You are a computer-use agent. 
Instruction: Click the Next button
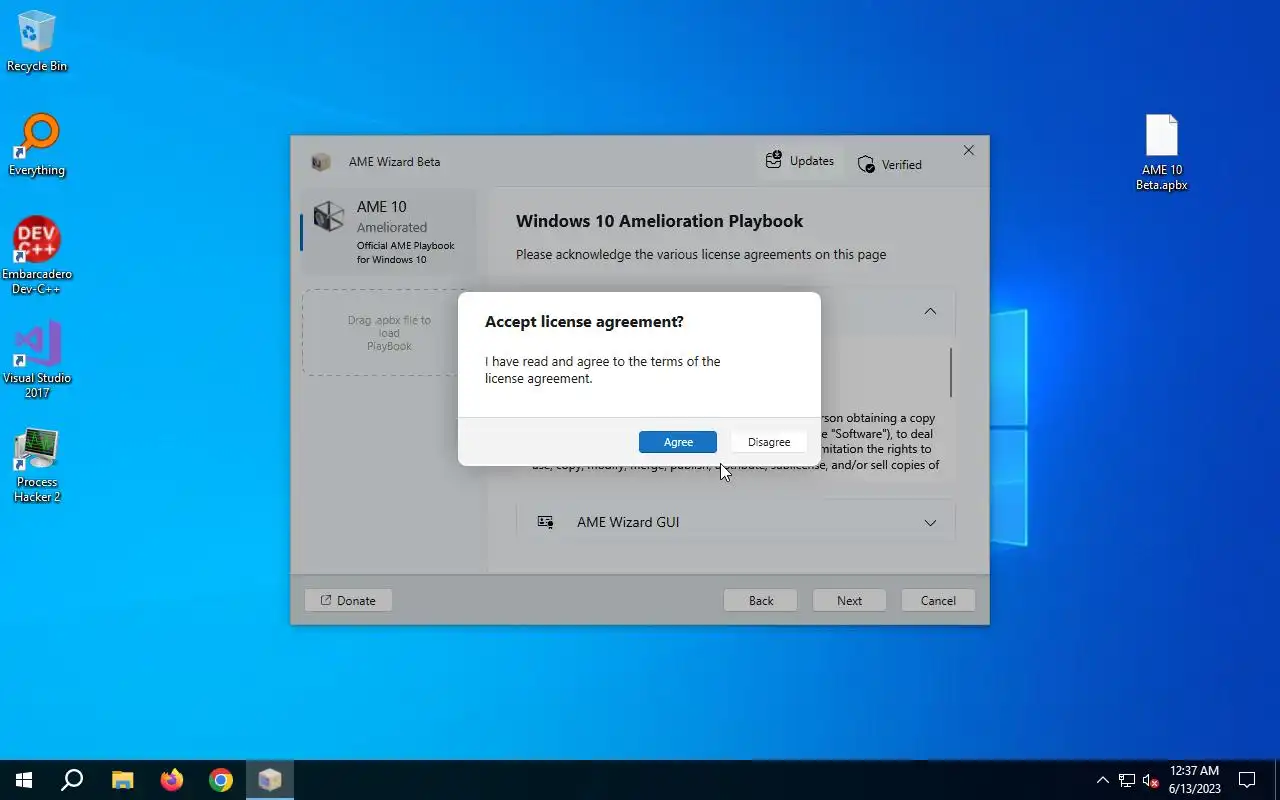coord(849,601)
